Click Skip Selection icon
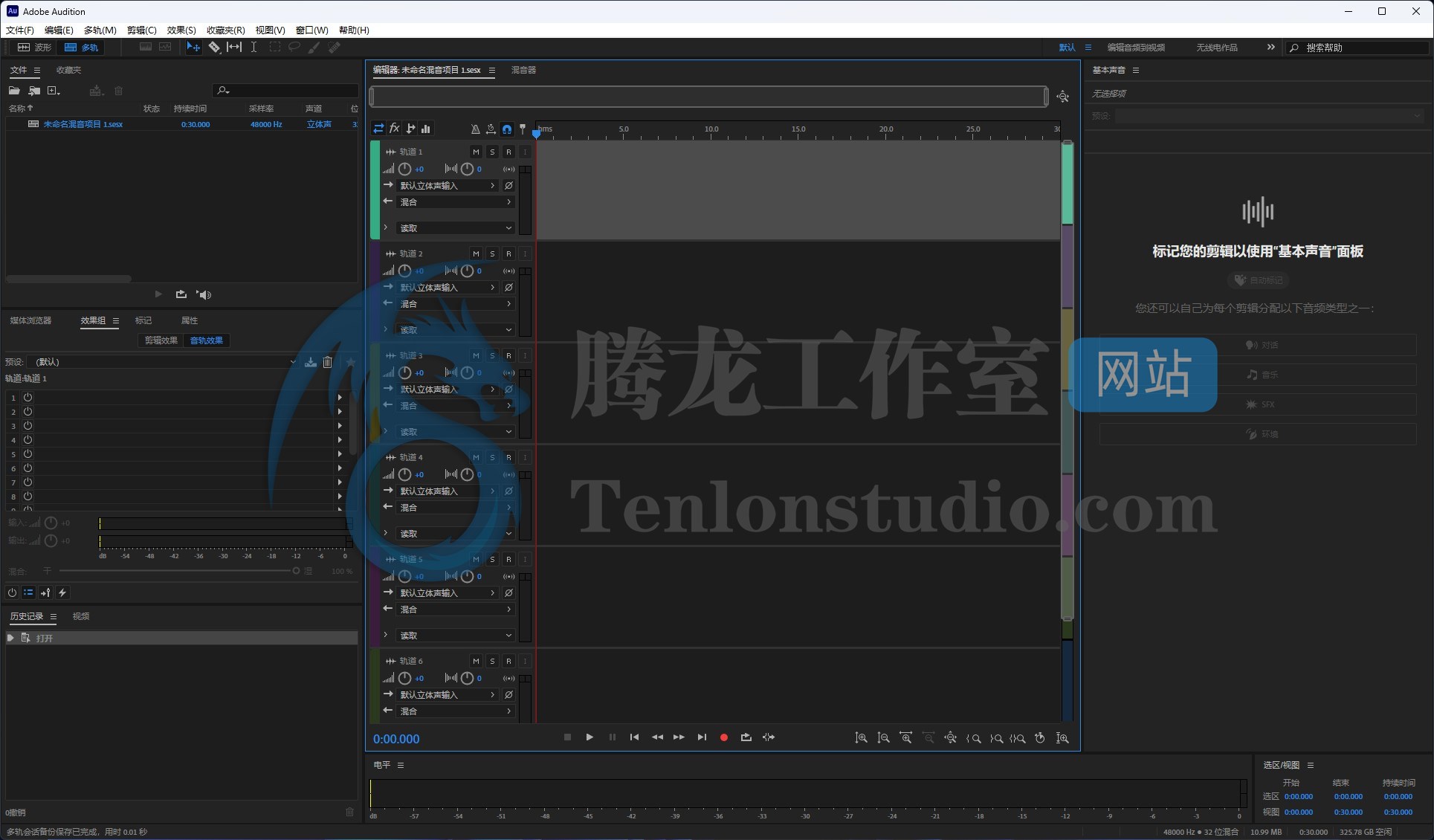 pos(769,737)
